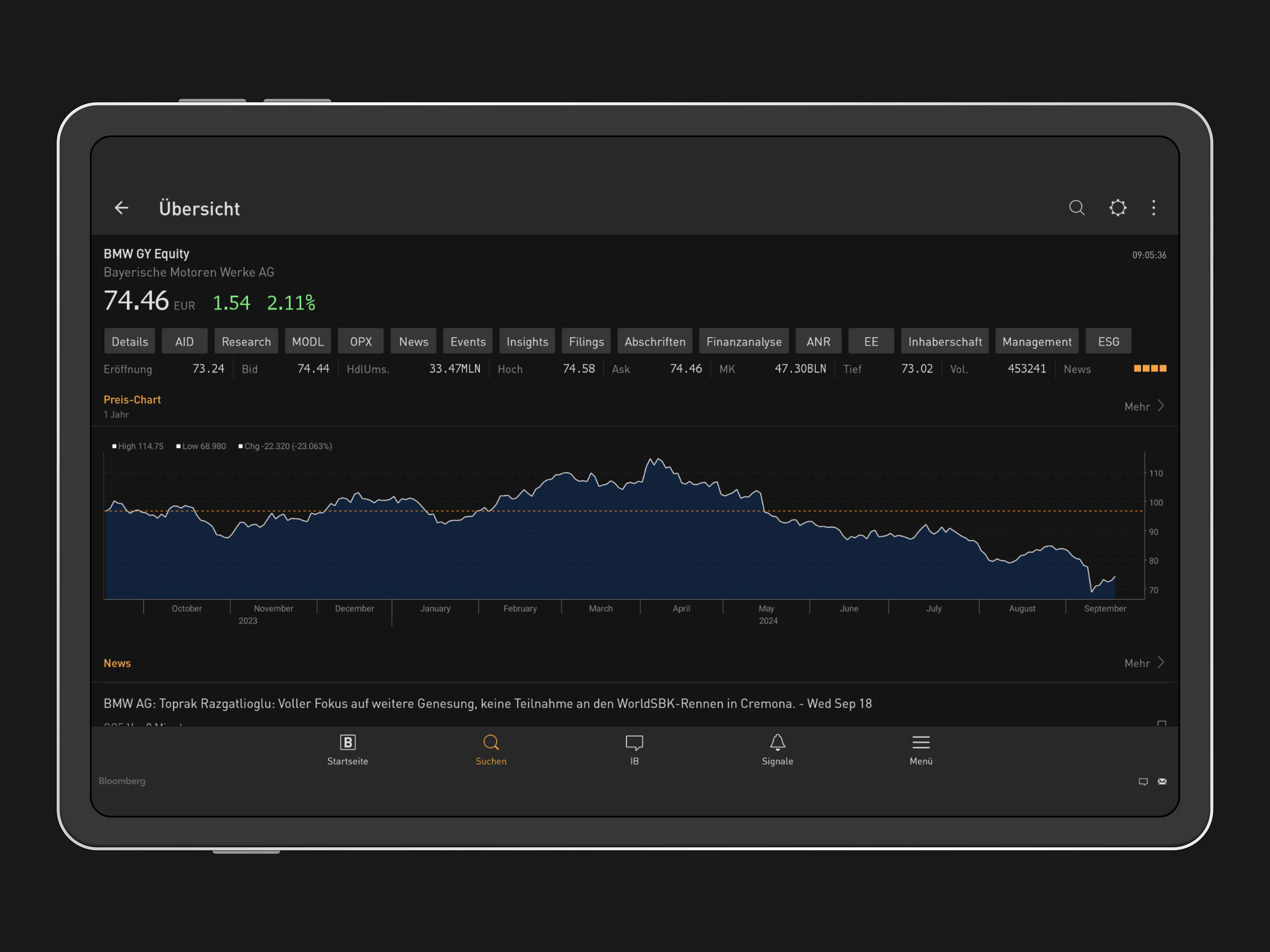The height and width of the screenshot is (952, 1270).
Task: Open the Management tab
Action: pyautogui.click(x=1036, y=341)
